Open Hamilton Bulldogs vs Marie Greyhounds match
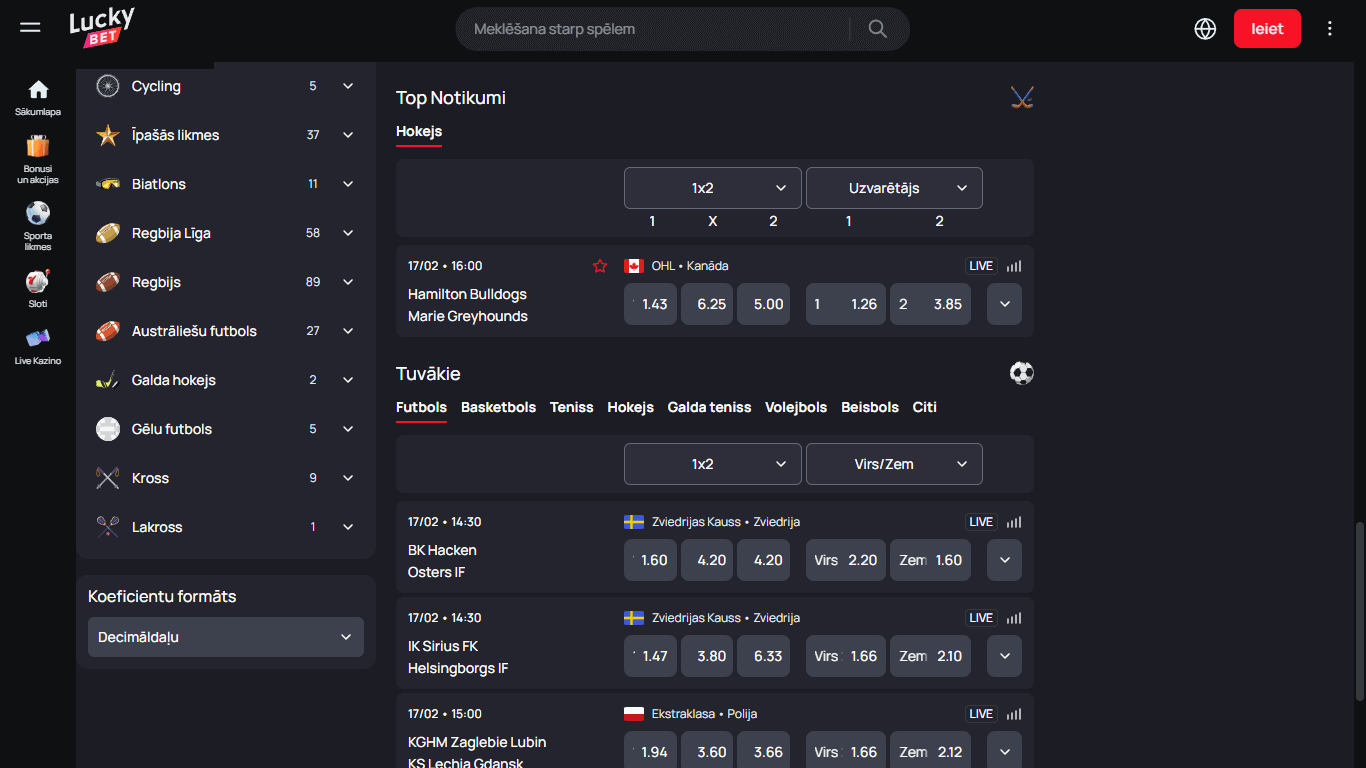Image resolution: width=1366 pixels, height=768 pixels. point(468,305)
